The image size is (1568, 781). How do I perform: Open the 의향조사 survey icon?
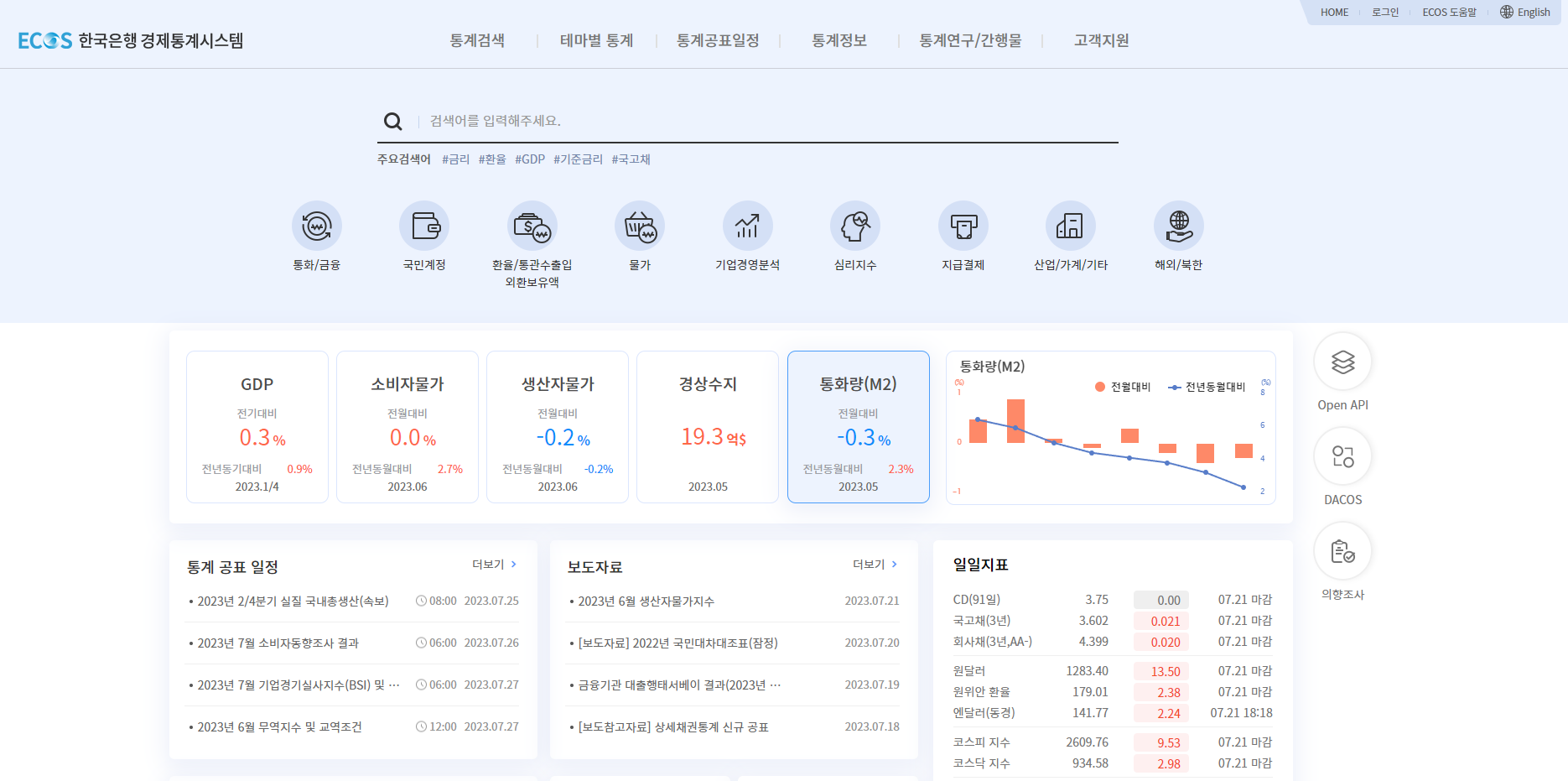click(x=1342, y=551)
